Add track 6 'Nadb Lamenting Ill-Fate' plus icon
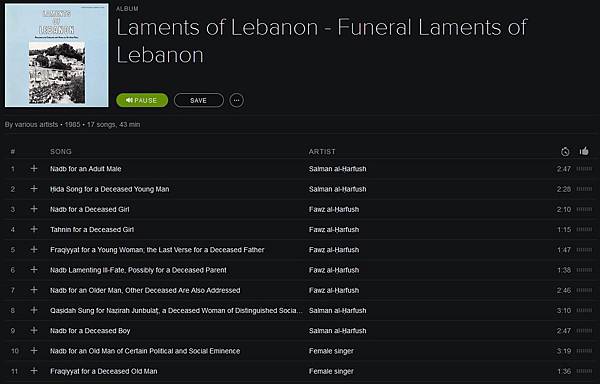600x384 pixels. [x=34, y=270]
